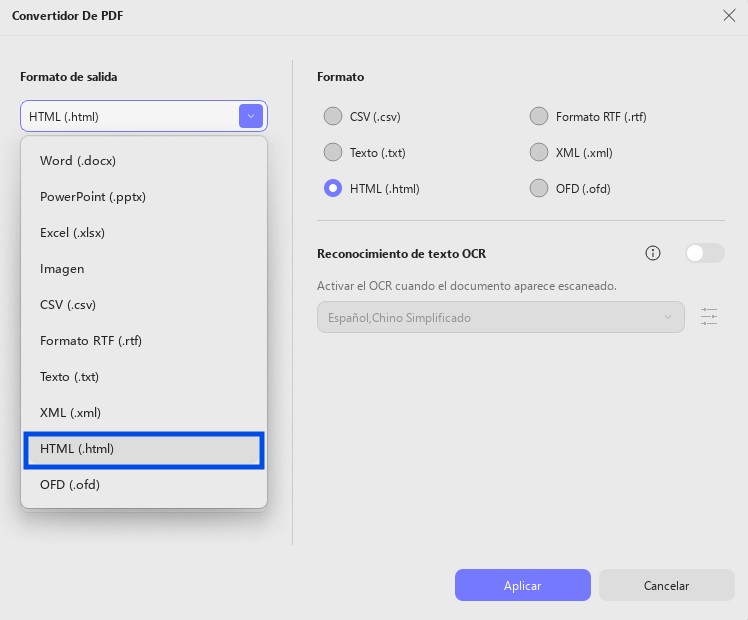Select the highlighted HTML (.html) list entry
748x620 pixels.
(x=144, y=449)
